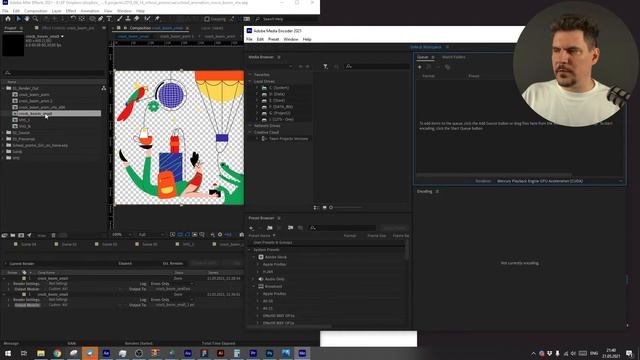
Task: Click the new preset group folder icon in Preset Browser
Action: point(270,228)
